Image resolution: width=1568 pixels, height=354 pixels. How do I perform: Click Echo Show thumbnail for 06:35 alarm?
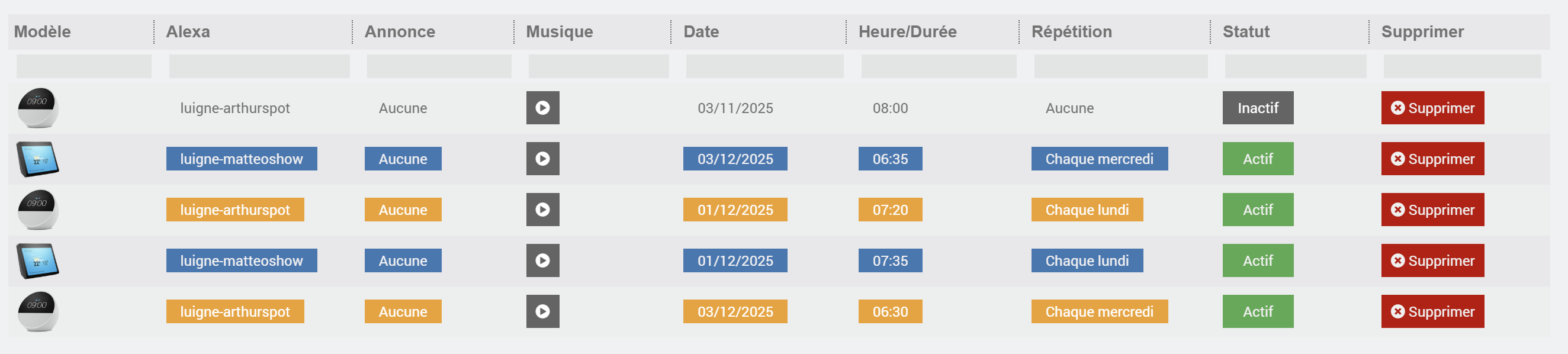pos(38,159)
